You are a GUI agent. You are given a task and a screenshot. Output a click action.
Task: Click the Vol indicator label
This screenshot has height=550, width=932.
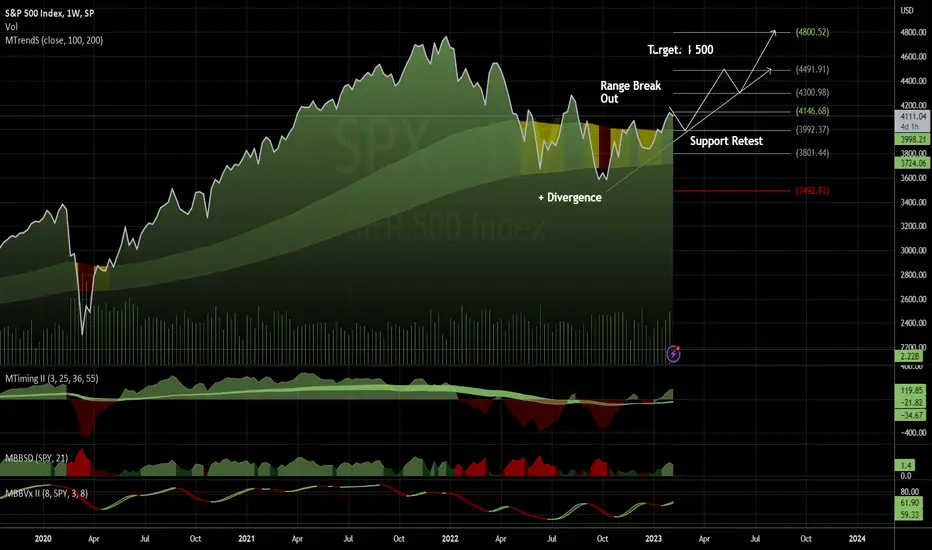tap(11, 27)
